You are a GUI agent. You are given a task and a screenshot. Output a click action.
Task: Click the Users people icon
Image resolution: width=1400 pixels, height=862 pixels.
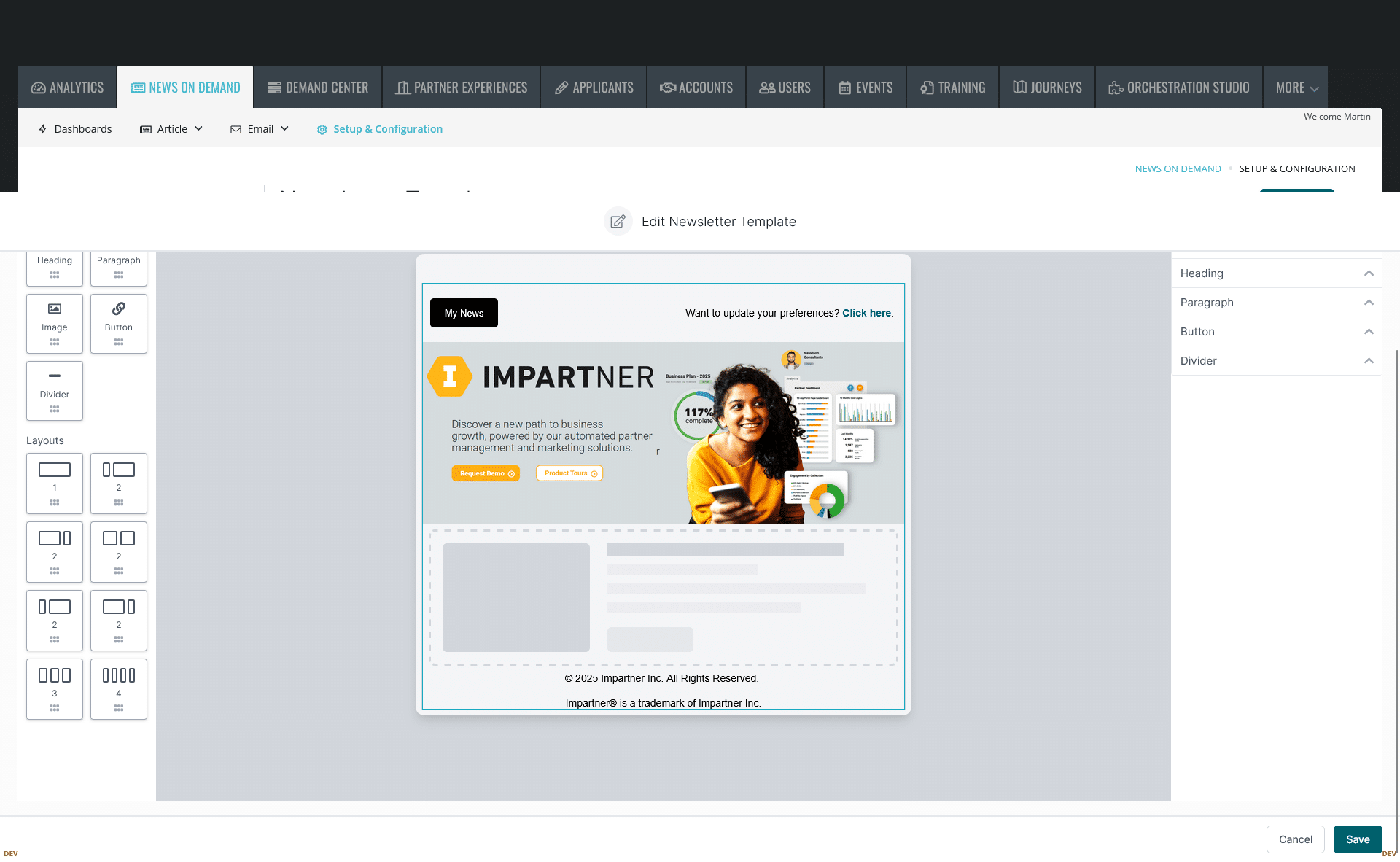(767, 88)
